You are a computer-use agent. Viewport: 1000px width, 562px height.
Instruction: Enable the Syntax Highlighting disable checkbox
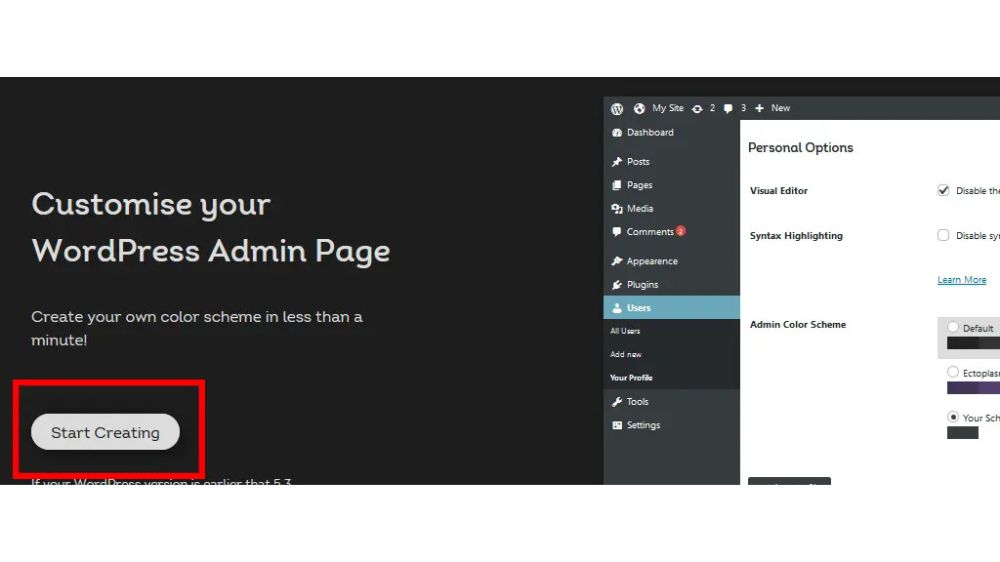coord(943,235)
